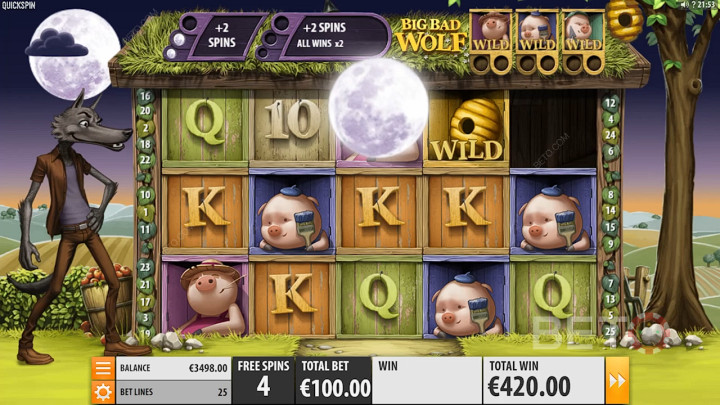Click the Total Bet €100.00 display

point(333,381)
